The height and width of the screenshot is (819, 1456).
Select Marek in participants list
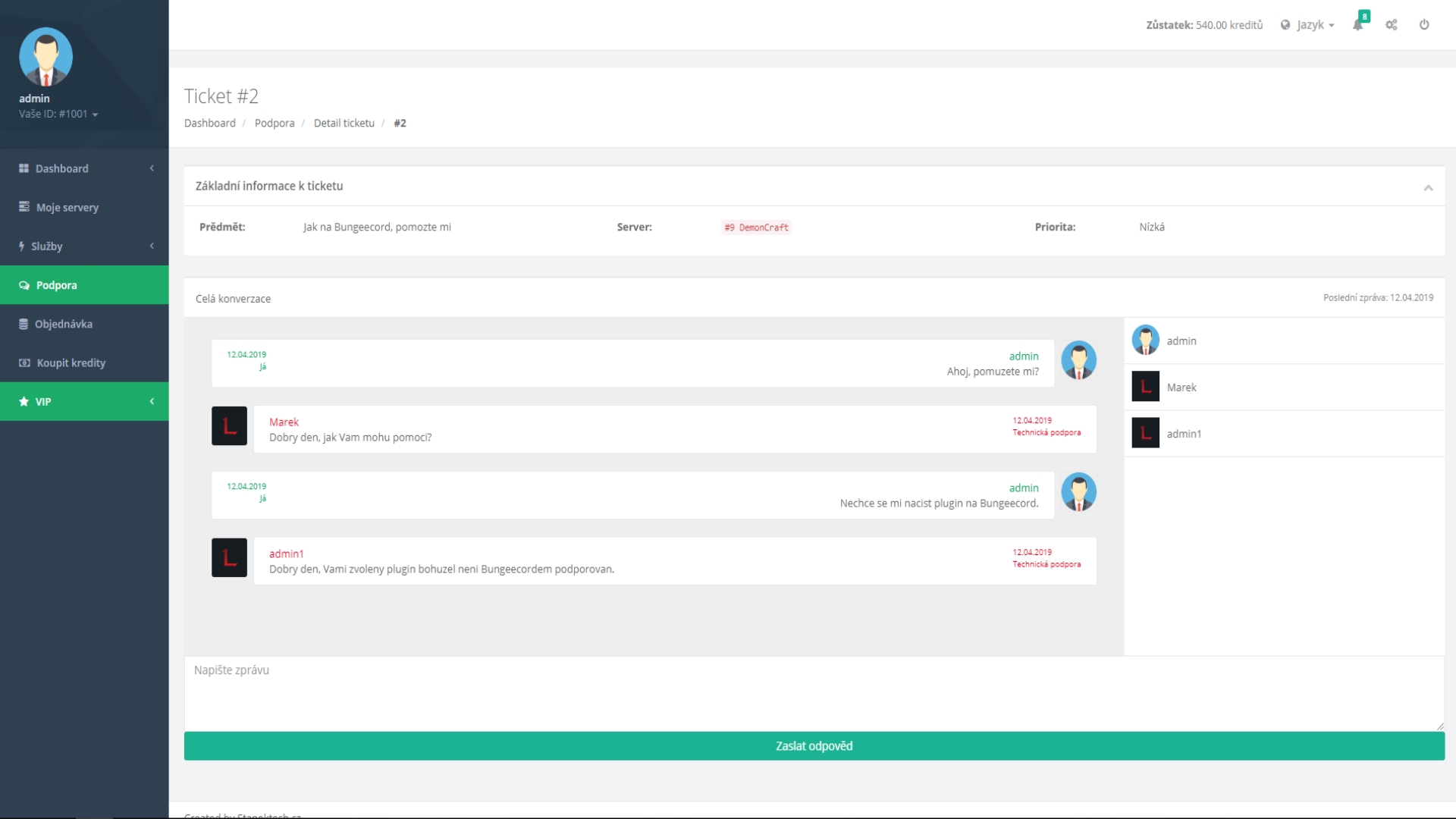1181,388
